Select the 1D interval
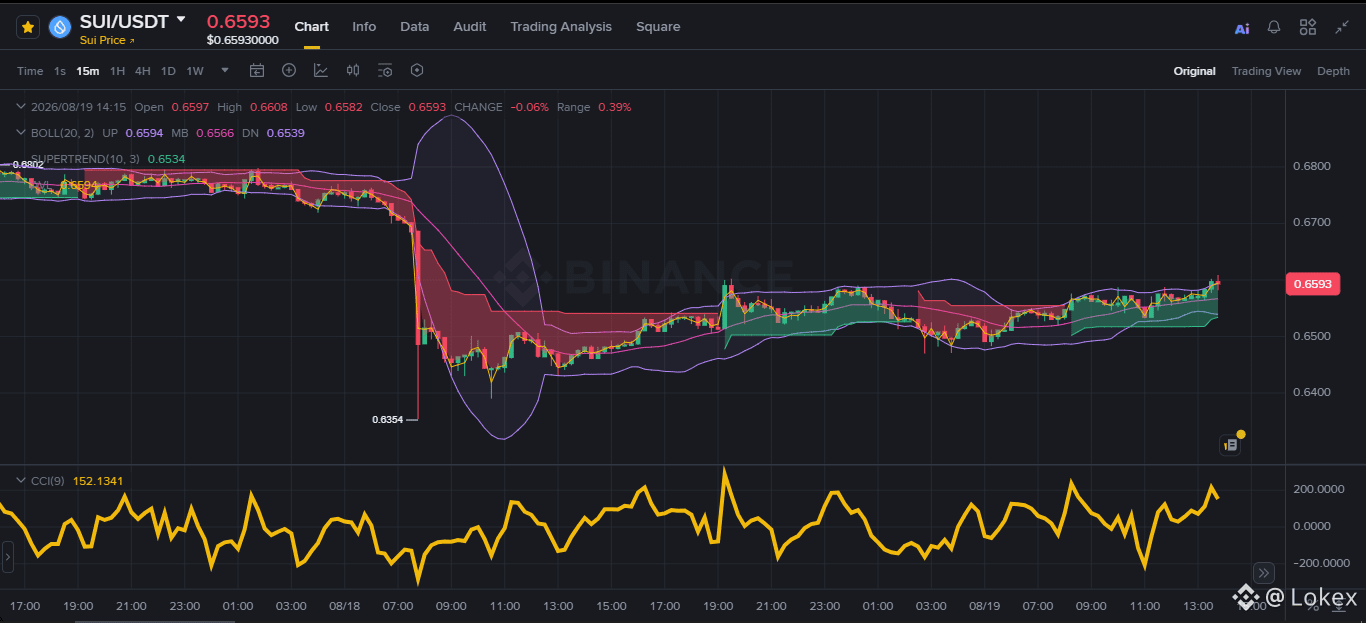1366x623 pixels. tap(168, 71)
